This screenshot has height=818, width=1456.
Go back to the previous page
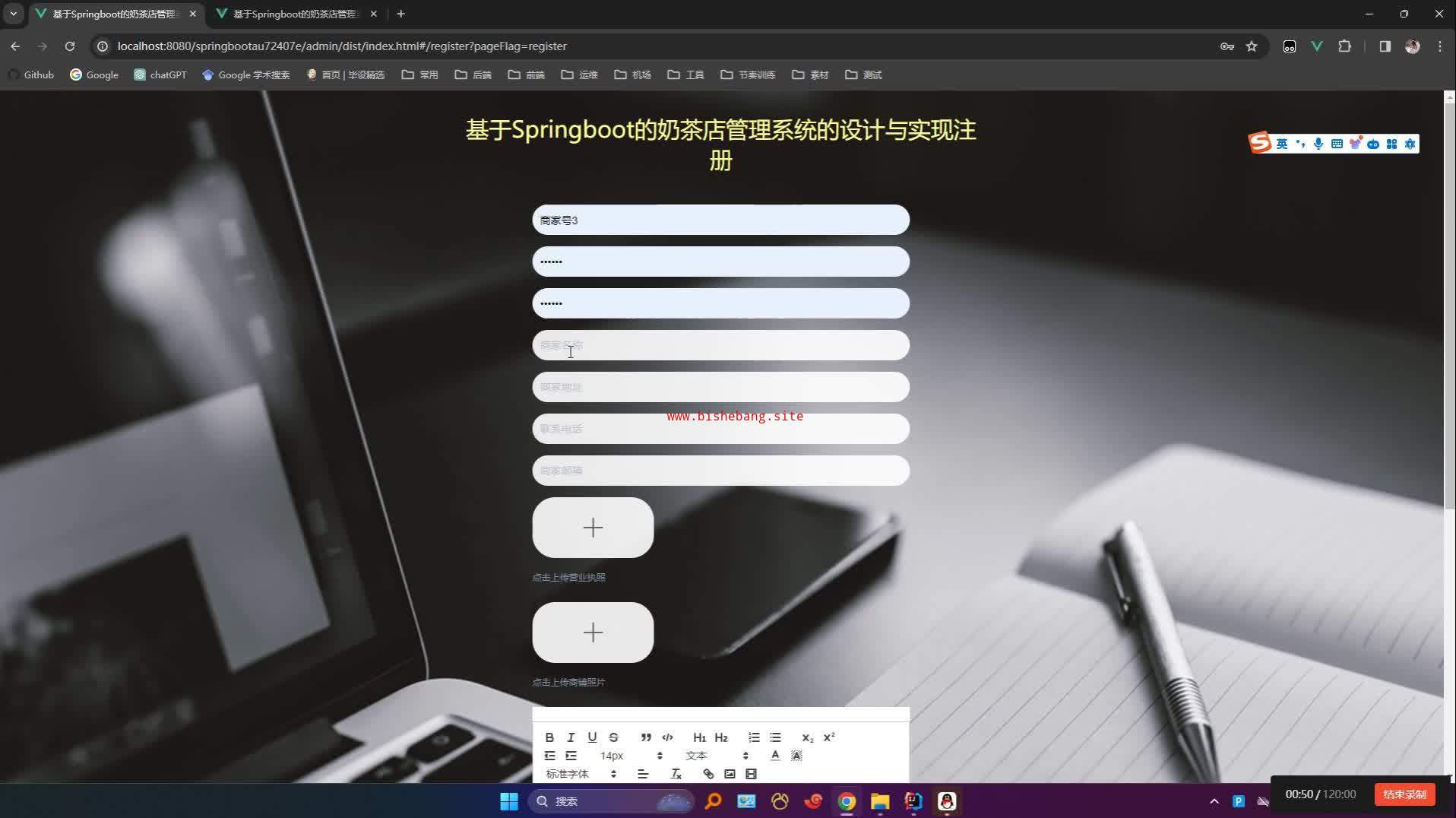15,46
